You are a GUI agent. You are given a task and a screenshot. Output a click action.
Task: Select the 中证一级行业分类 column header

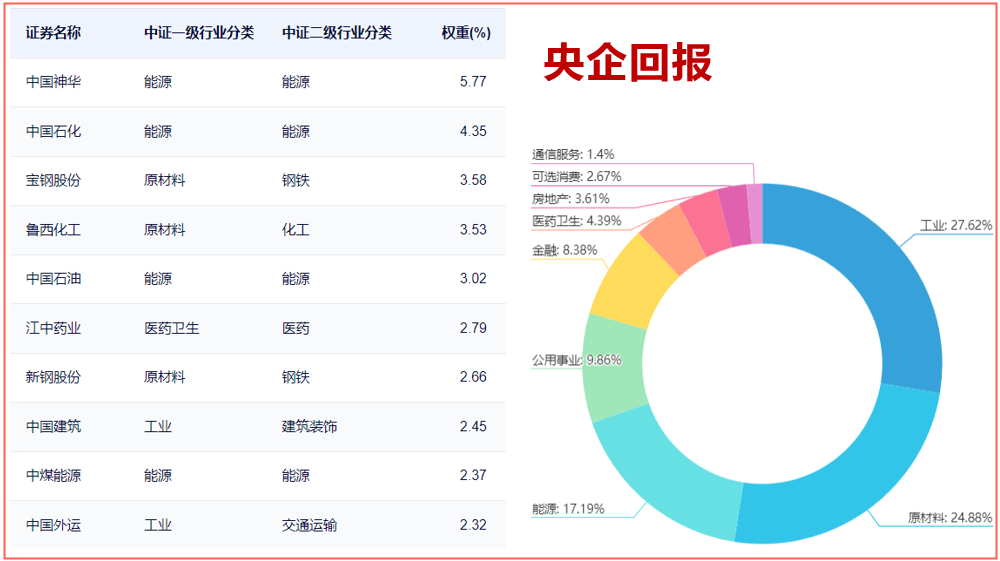point(198,33)
